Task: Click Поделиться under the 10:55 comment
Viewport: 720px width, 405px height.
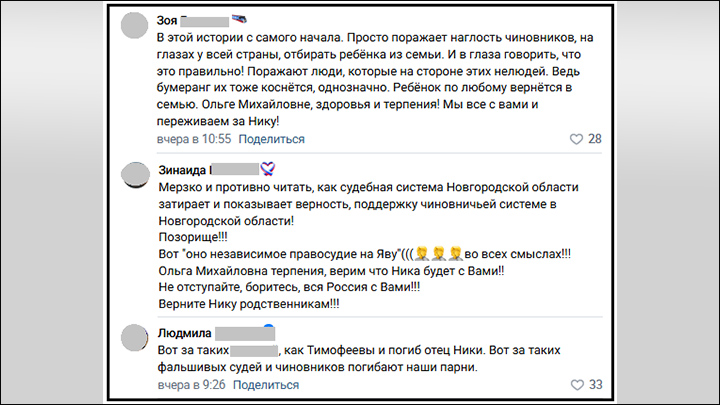Action: click(271, 139)
